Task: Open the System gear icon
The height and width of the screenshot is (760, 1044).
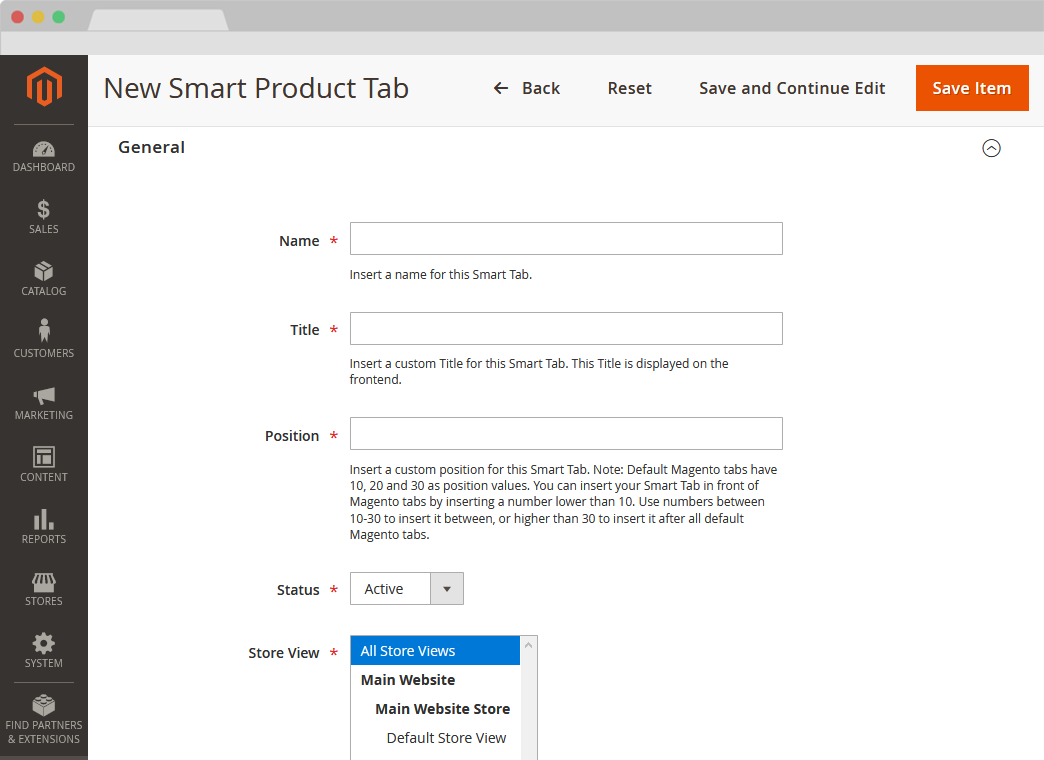Action: (44, 644)
